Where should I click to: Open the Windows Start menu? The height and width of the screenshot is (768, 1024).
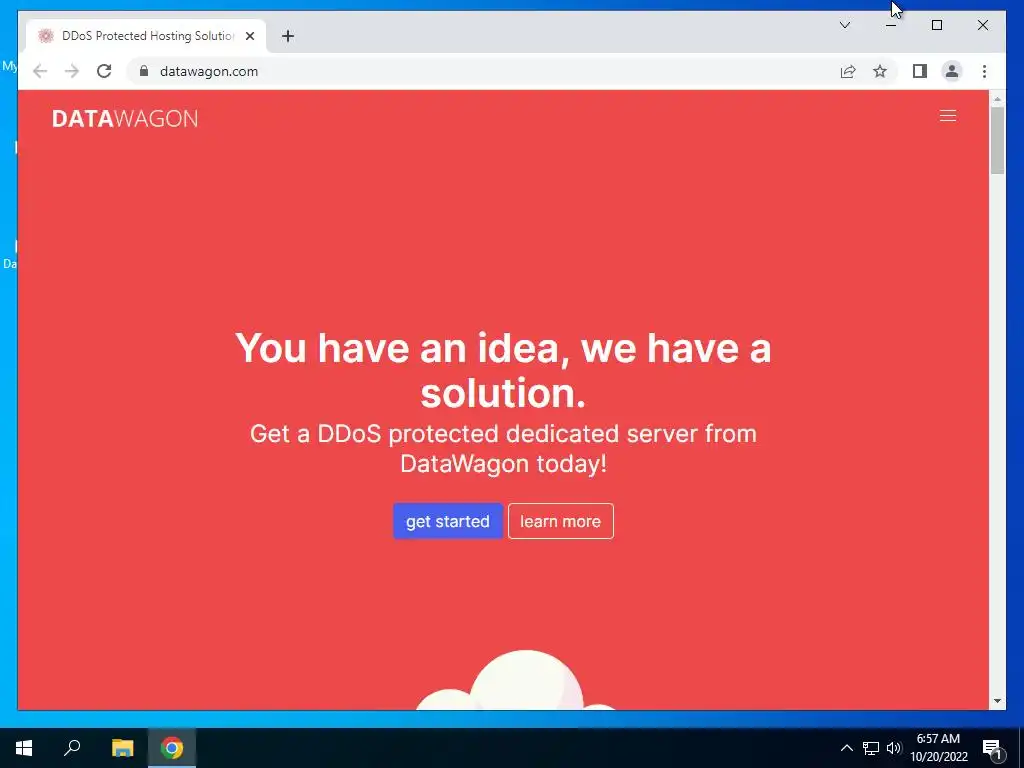pos(24,748)
